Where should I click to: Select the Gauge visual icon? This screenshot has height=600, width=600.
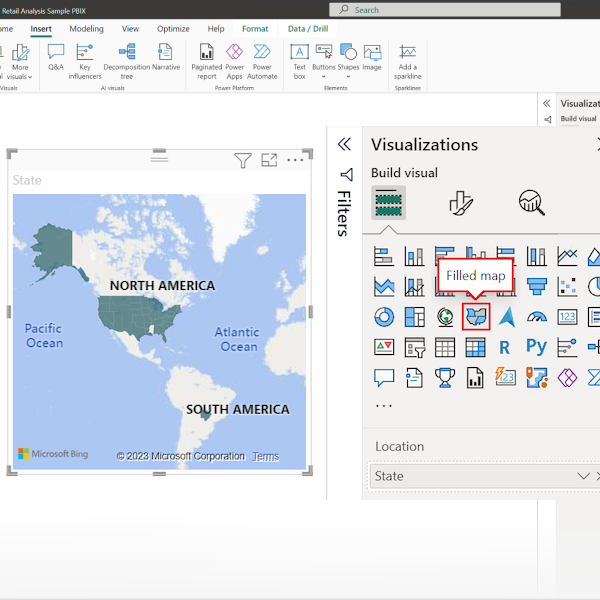537,317
